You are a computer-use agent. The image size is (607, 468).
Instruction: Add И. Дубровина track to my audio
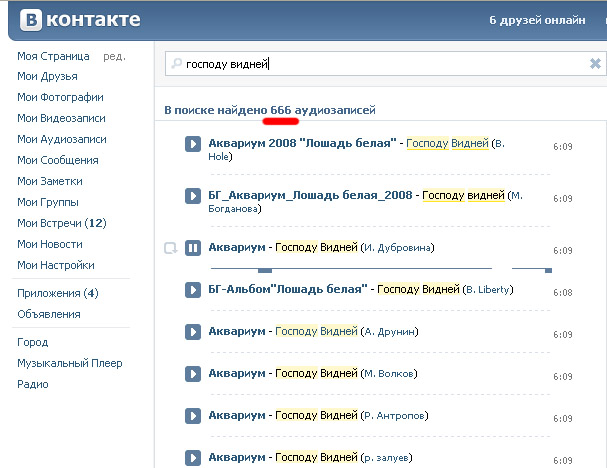tap(171, 248)
